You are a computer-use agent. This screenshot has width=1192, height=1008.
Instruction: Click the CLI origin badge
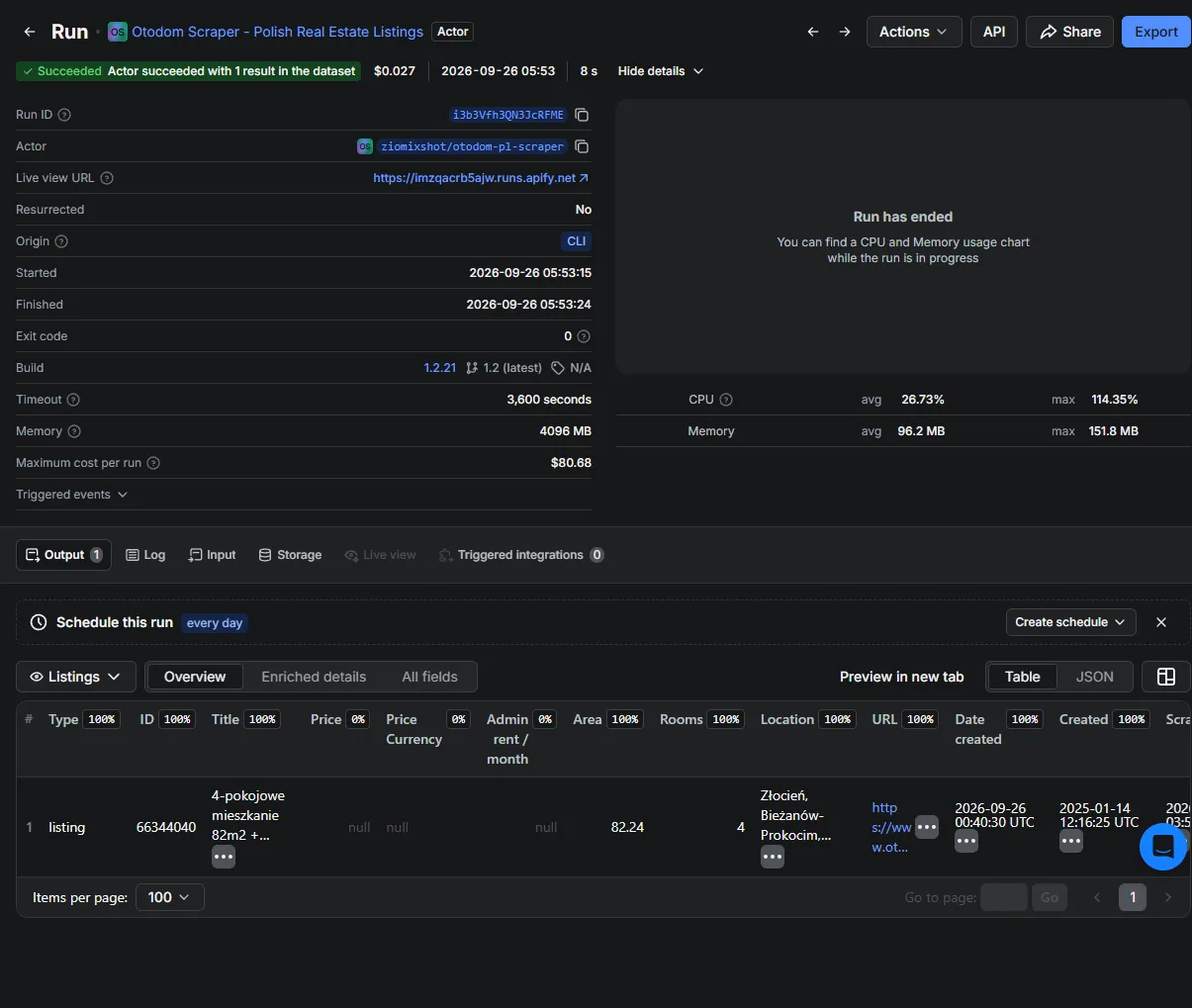click(x=577, y=241)
